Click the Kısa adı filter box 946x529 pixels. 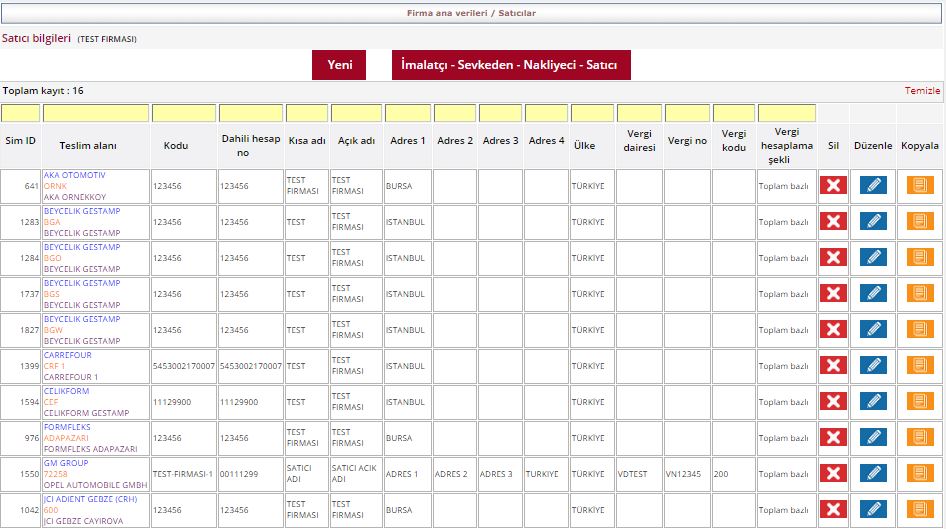(x=306, y=113)
